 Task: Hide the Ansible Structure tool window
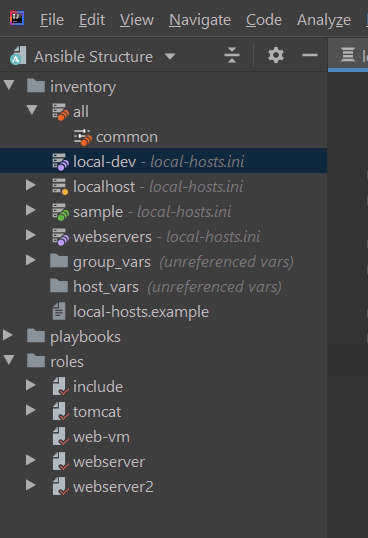(x=310, y=55)
